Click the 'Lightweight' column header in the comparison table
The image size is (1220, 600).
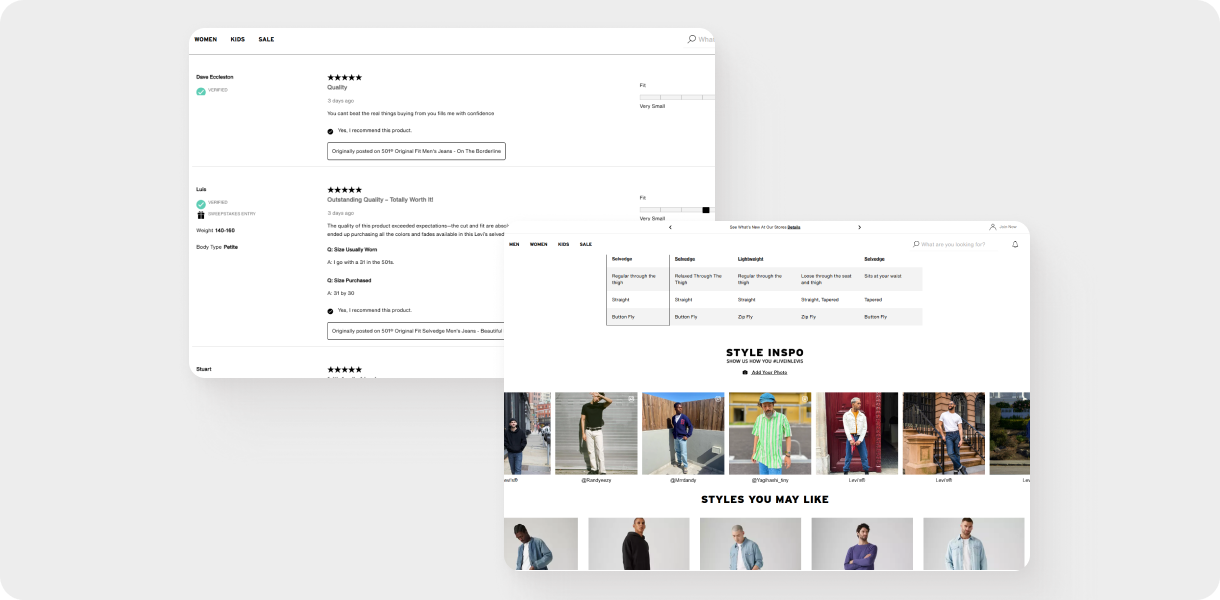pos(751,259)
